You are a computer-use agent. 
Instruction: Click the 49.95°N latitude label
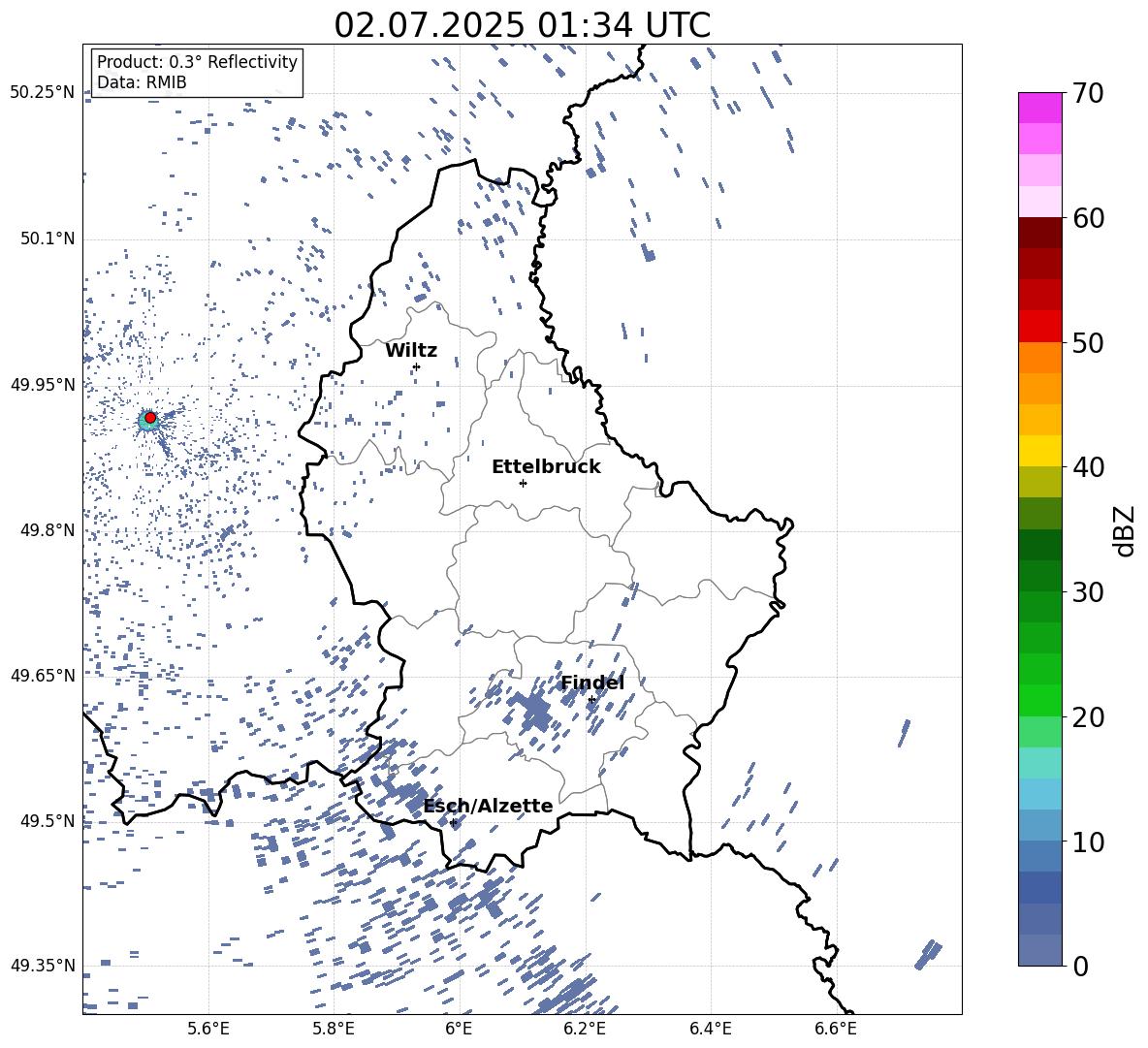[43, 384]
